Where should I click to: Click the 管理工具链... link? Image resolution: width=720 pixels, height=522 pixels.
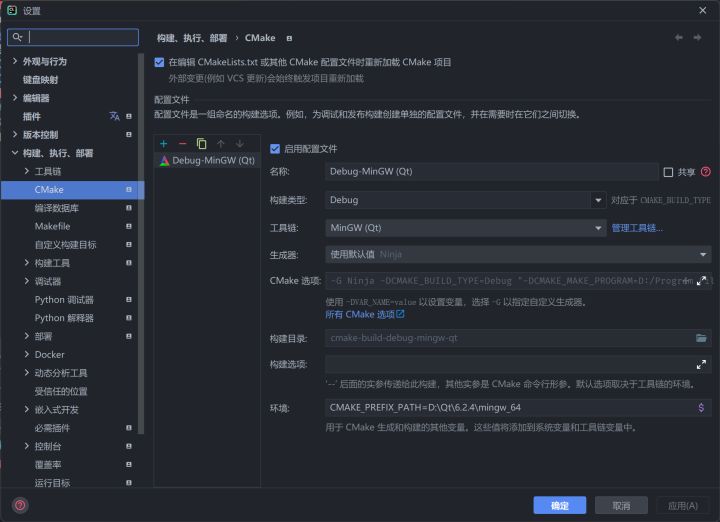[x=637, y=228]
